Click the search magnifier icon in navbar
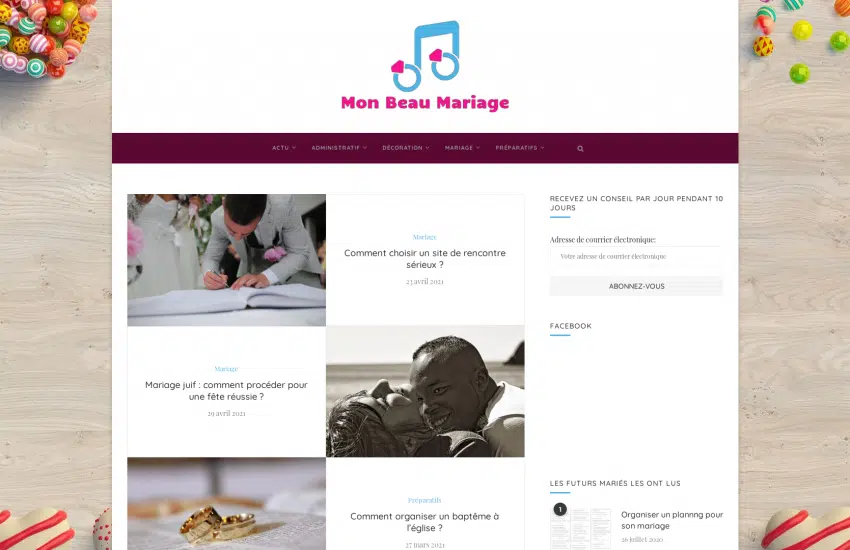This screenshot has height=550, width=850. tap(580, 148)
